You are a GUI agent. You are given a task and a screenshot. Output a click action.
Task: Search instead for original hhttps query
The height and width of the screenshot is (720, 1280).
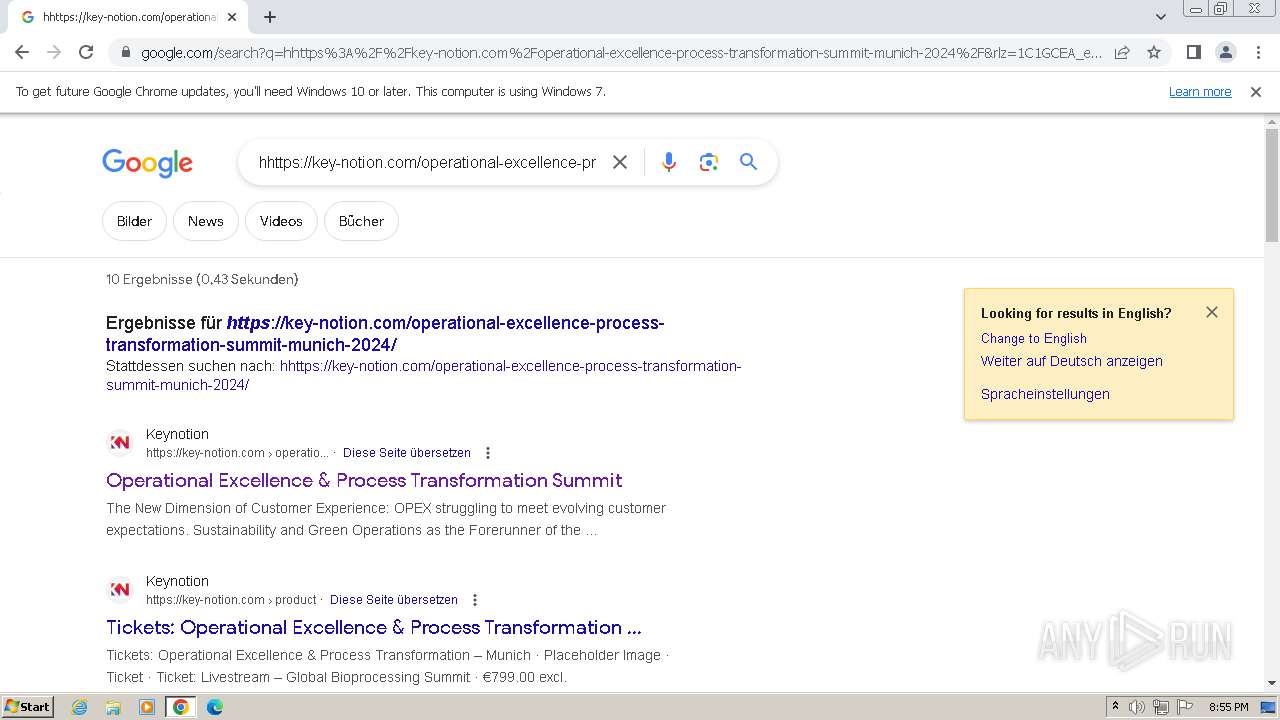tap(424, 375)
